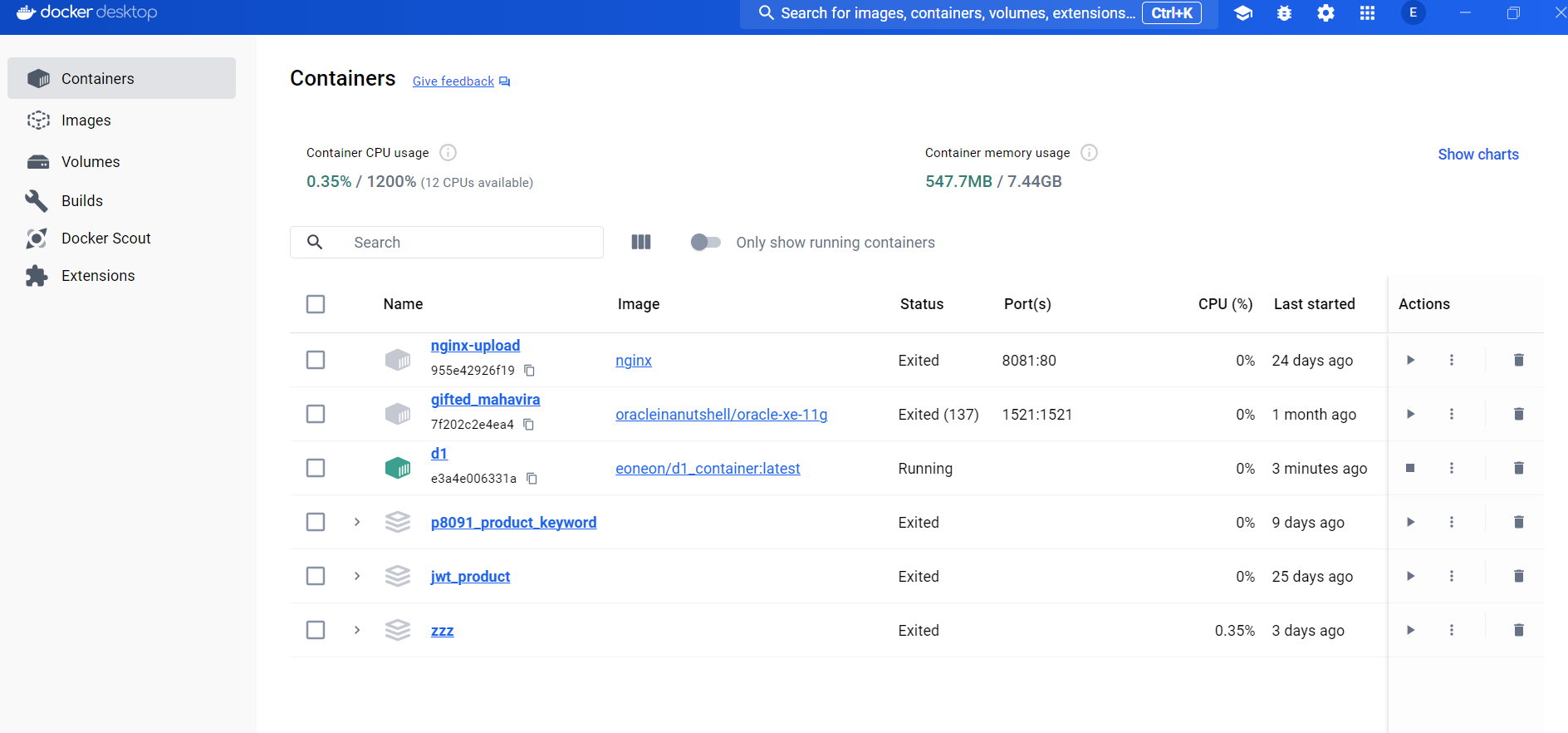Click CPU usage info icon
1568x733 pixels.
point(448,152)
